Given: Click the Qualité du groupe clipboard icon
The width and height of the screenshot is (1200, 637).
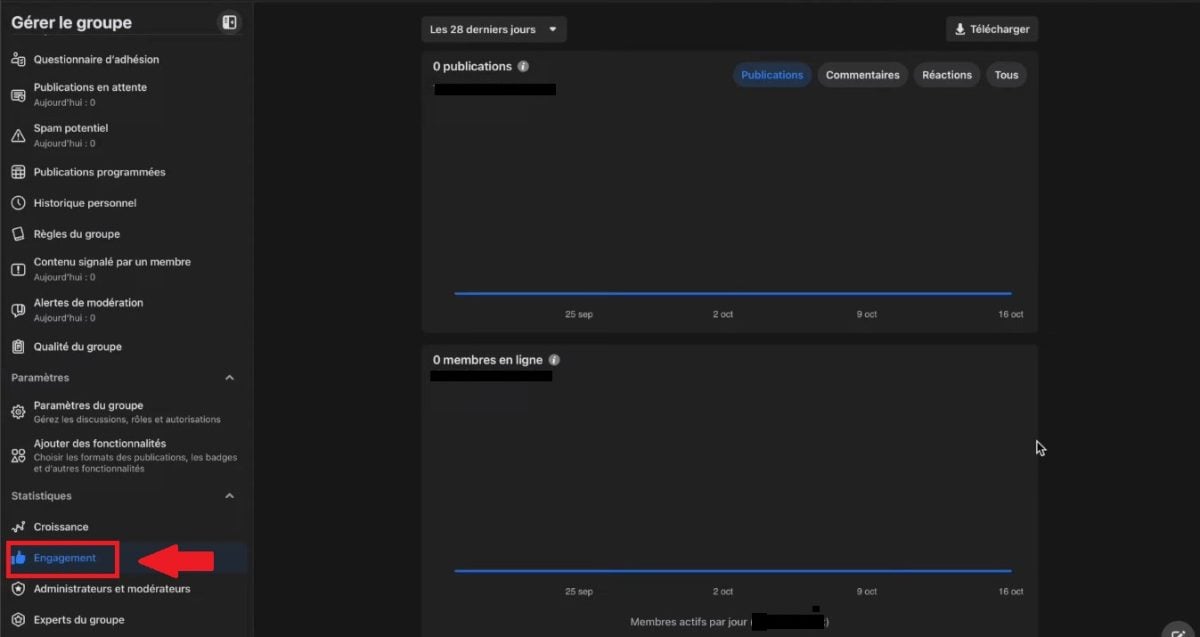Looking at the screenshot, I should coord(18,347).
